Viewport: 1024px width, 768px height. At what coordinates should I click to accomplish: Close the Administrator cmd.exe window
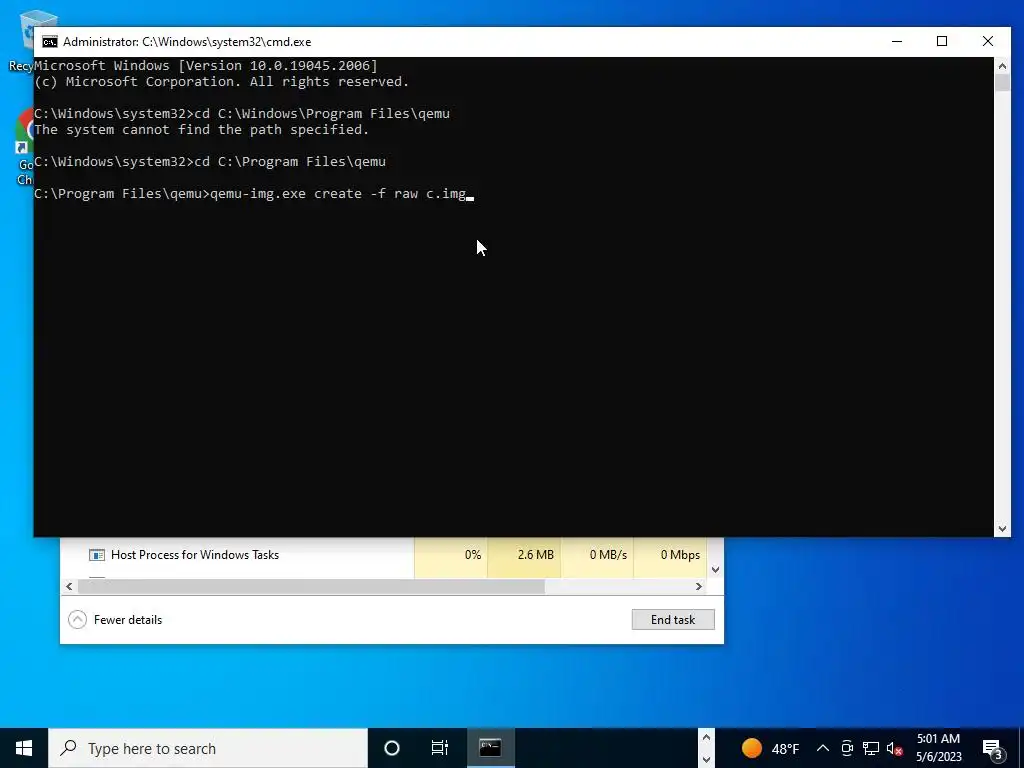click(x=987, y=42)
